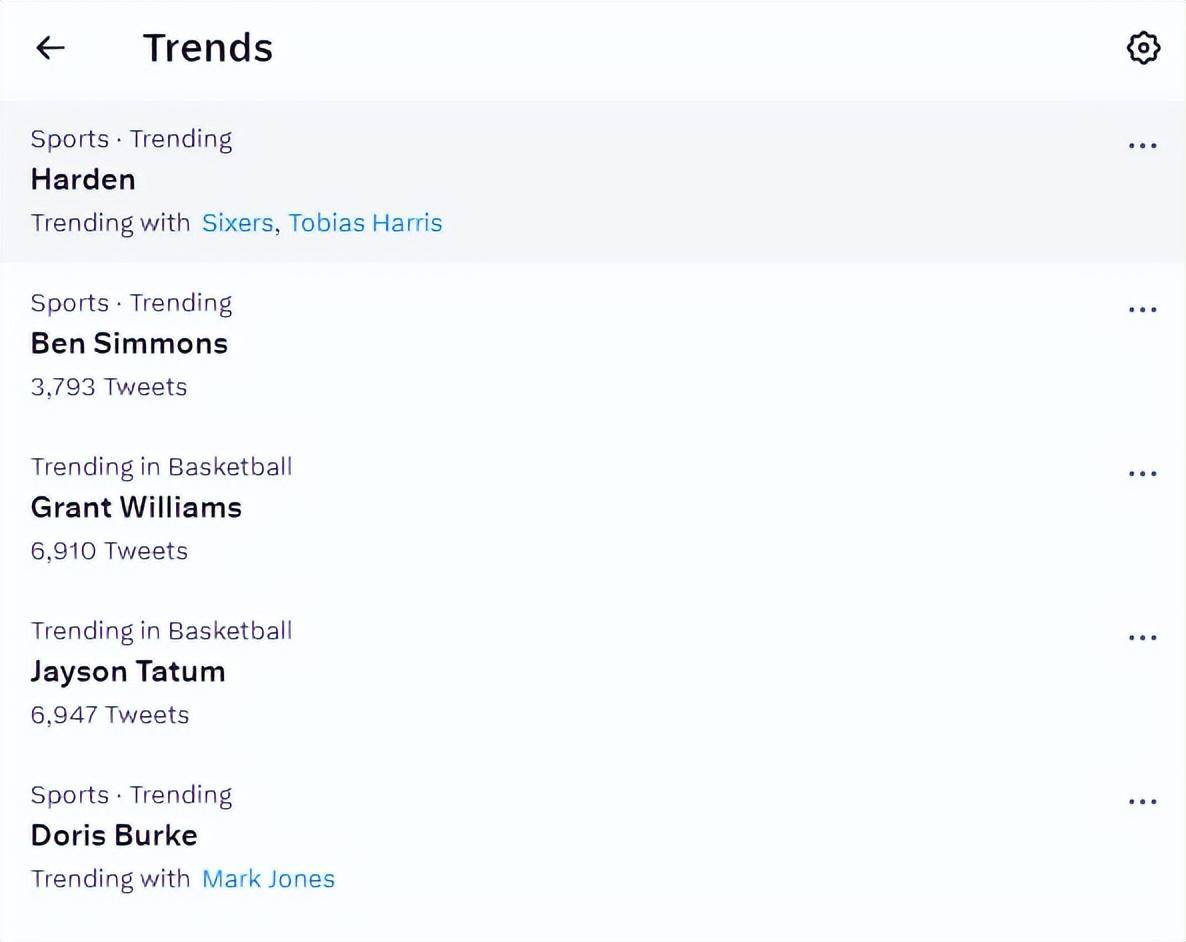Open the Tobias Harris related trend link
Viewport: 1186px width, 942px height.
click(x=365, y=223)
